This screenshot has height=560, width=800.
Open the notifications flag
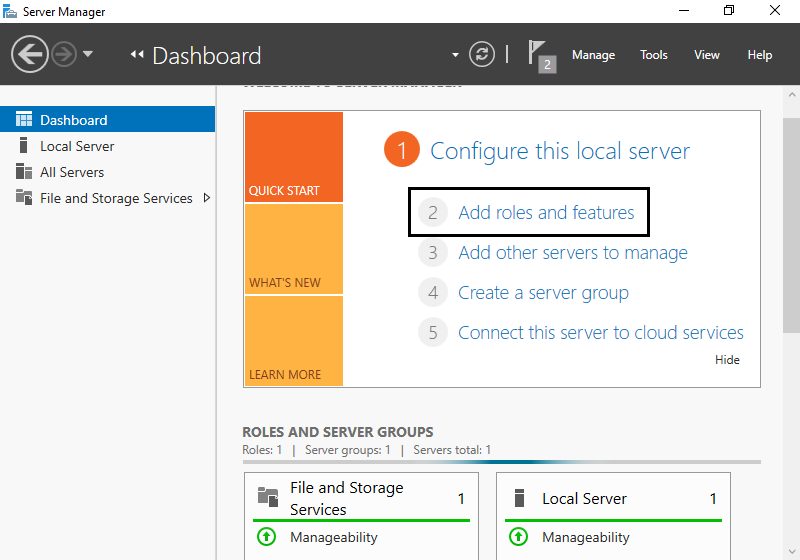(542, 56)
